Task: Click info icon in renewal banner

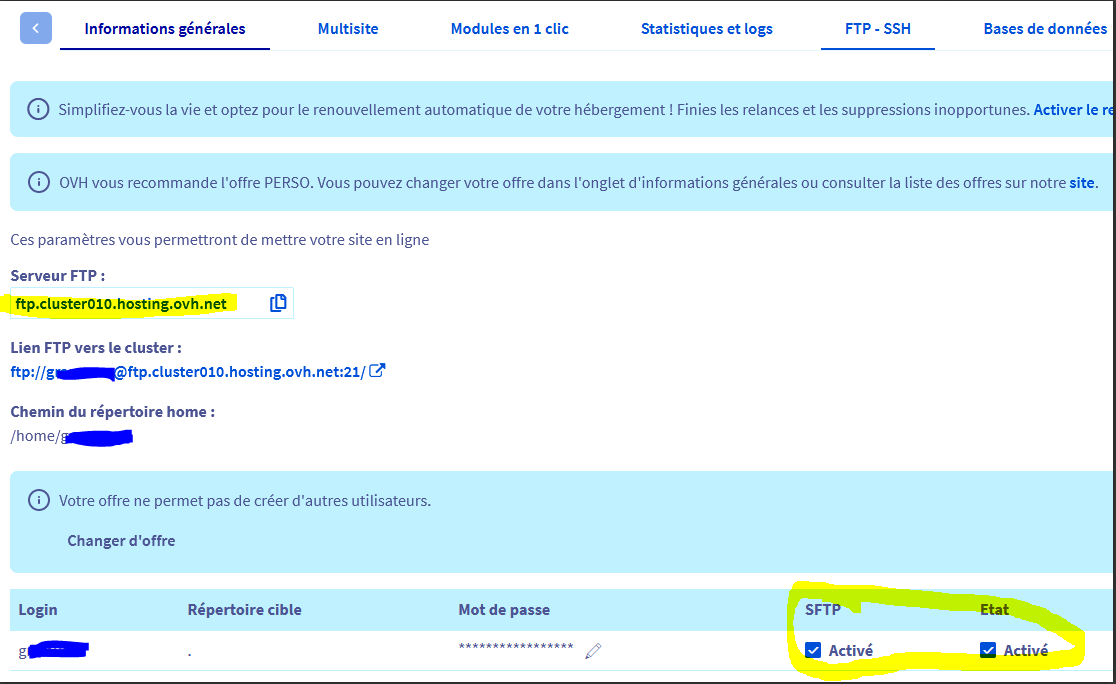Action: tap(38, 109)
